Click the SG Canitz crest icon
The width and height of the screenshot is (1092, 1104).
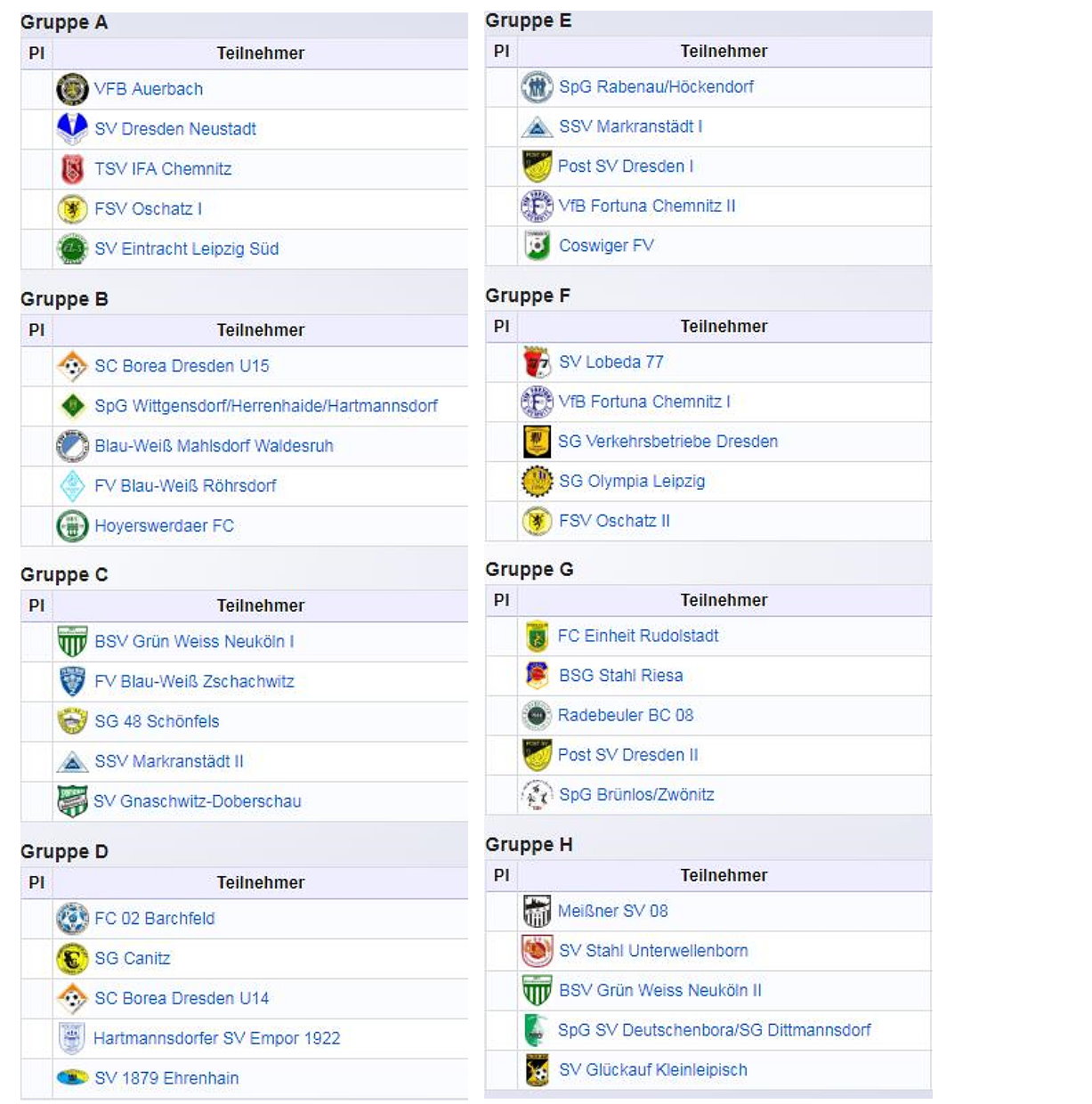(72, 958)
